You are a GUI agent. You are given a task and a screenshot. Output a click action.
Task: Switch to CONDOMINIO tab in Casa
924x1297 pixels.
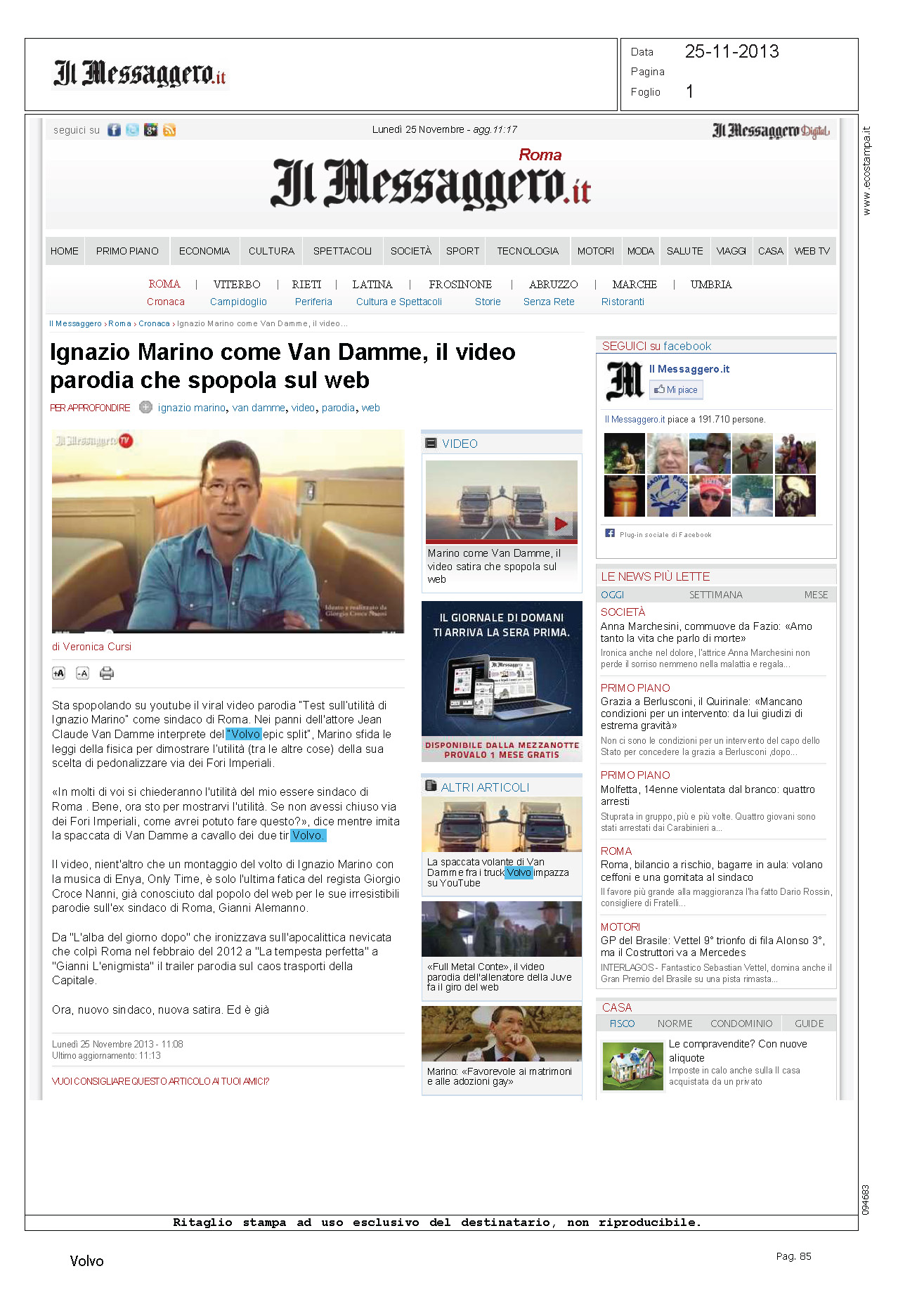click(741, 1024)
